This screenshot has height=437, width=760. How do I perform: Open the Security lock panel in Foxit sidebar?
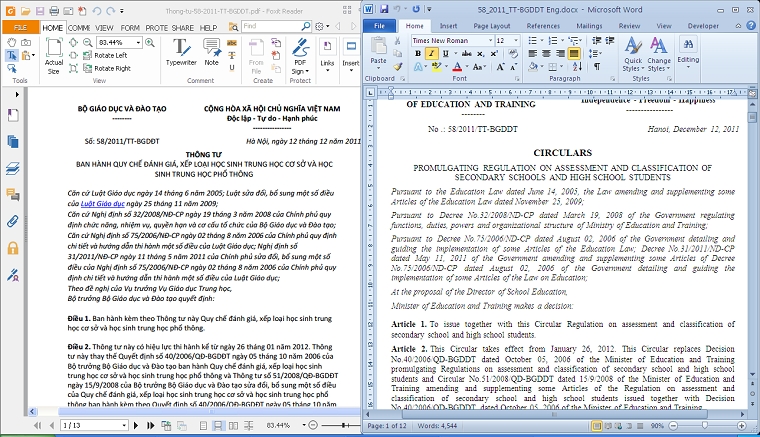13,249
